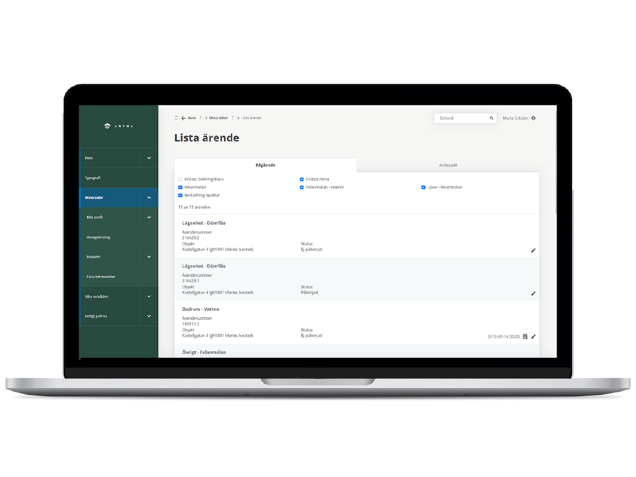The width and height of the screenshot is (636, 477).
Task: Go to Hem via the breadcrumb
Action: [x=191, y=118]
